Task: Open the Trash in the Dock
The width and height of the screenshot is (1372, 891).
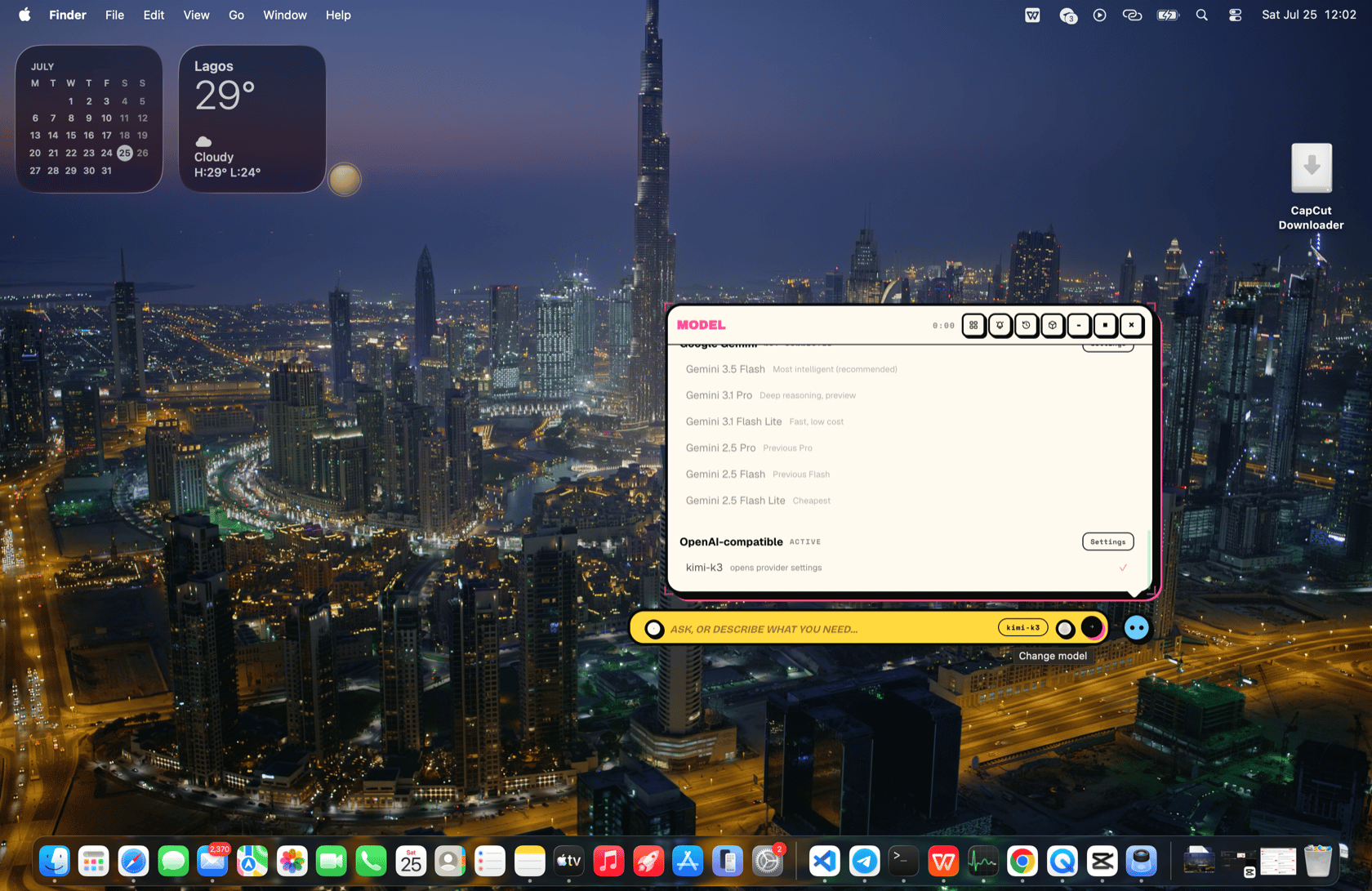Action: (1317, 861)
